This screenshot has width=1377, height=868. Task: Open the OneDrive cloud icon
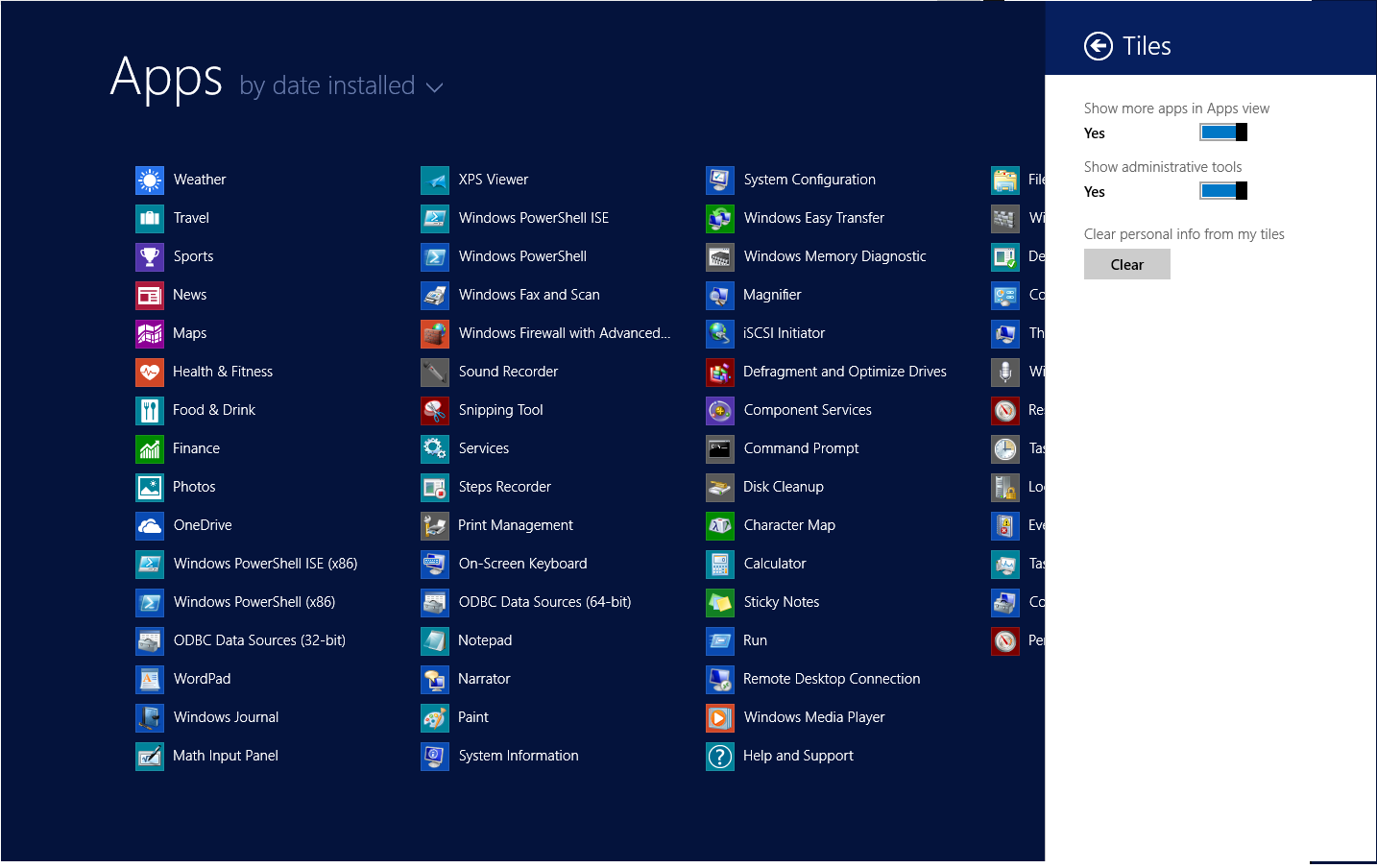[150, 525]
